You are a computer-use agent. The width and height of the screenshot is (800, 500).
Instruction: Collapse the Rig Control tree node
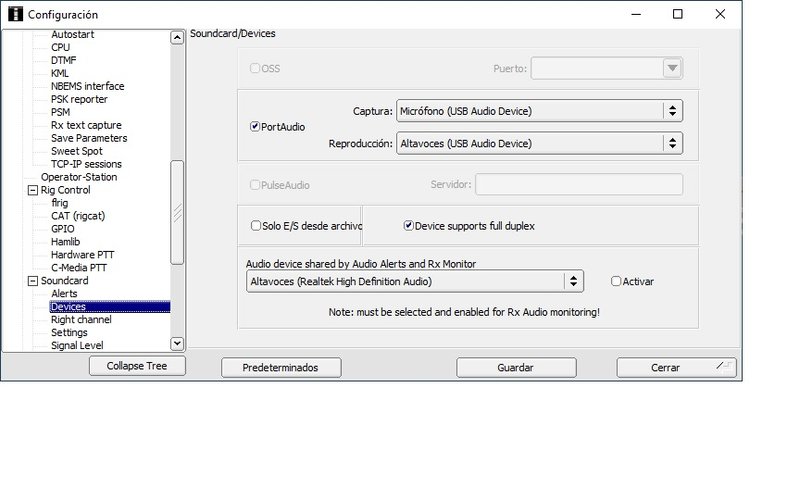(x=33, y=190)
